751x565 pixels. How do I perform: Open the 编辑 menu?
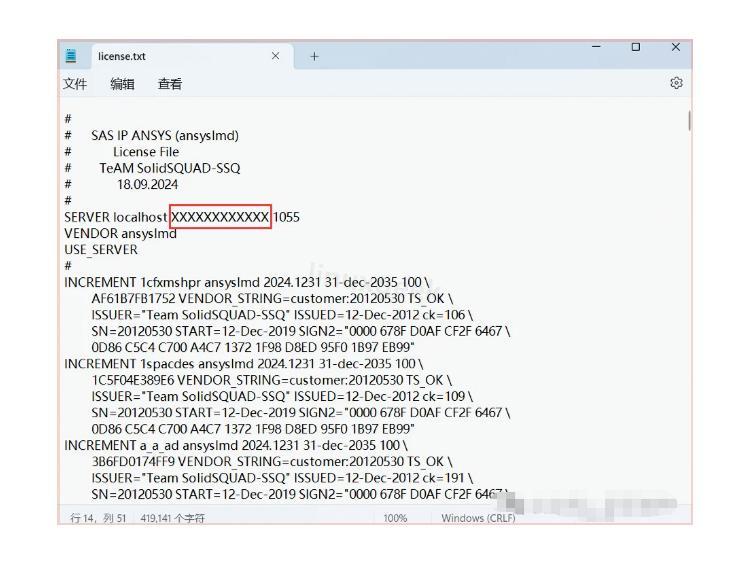click(x=122, y=85)
